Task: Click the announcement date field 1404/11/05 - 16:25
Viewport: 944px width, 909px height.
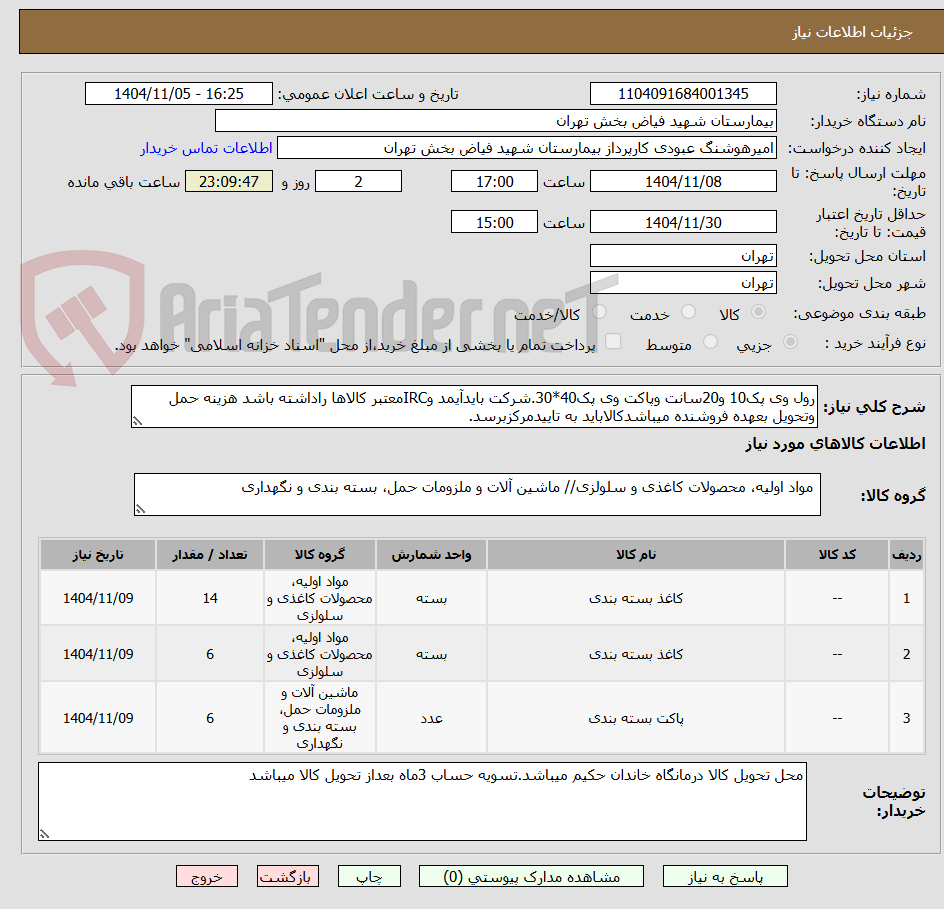Action: (x=179, y=94)
